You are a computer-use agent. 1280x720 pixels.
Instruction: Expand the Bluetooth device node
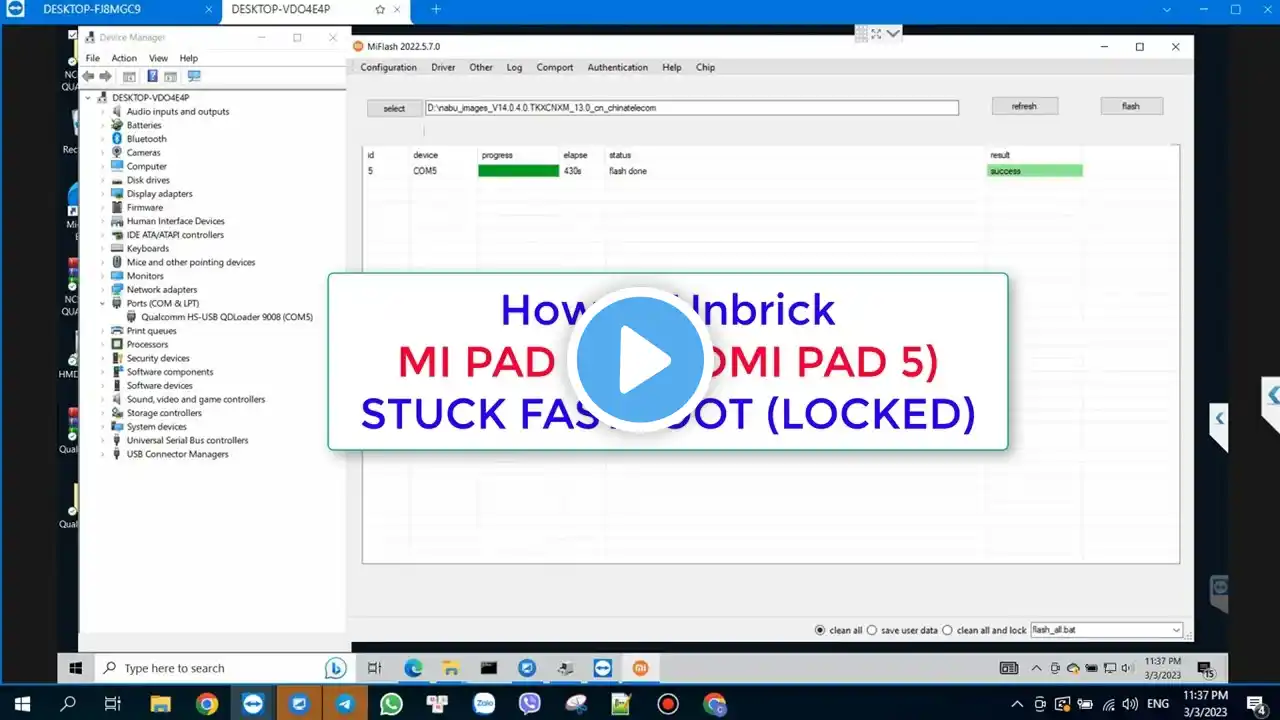pyautogui.click(x=103, y=139)
